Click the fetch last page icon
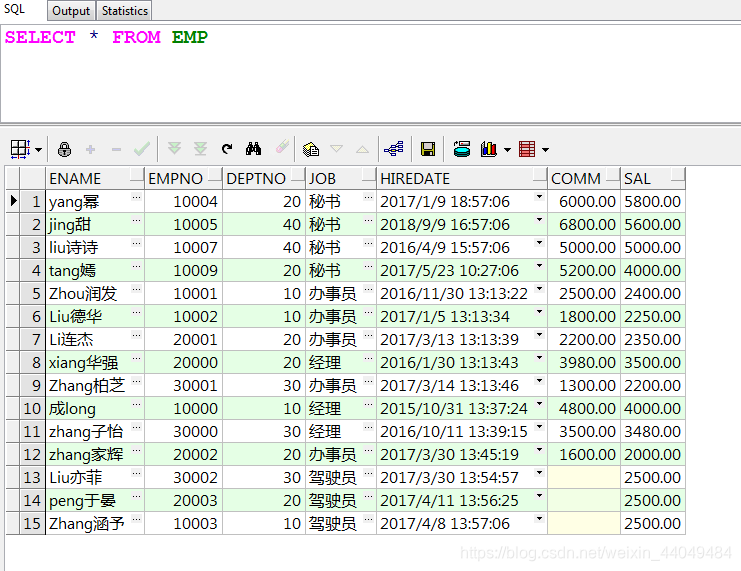Screen dimensions: 741x571 tap(200, 149)
